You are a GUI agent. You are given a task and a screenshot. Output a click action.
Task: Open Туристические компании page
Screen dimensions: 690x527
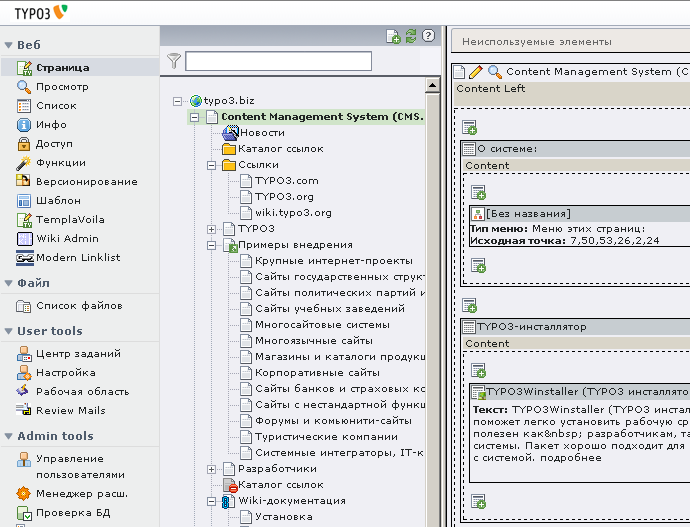coord(326,437)
